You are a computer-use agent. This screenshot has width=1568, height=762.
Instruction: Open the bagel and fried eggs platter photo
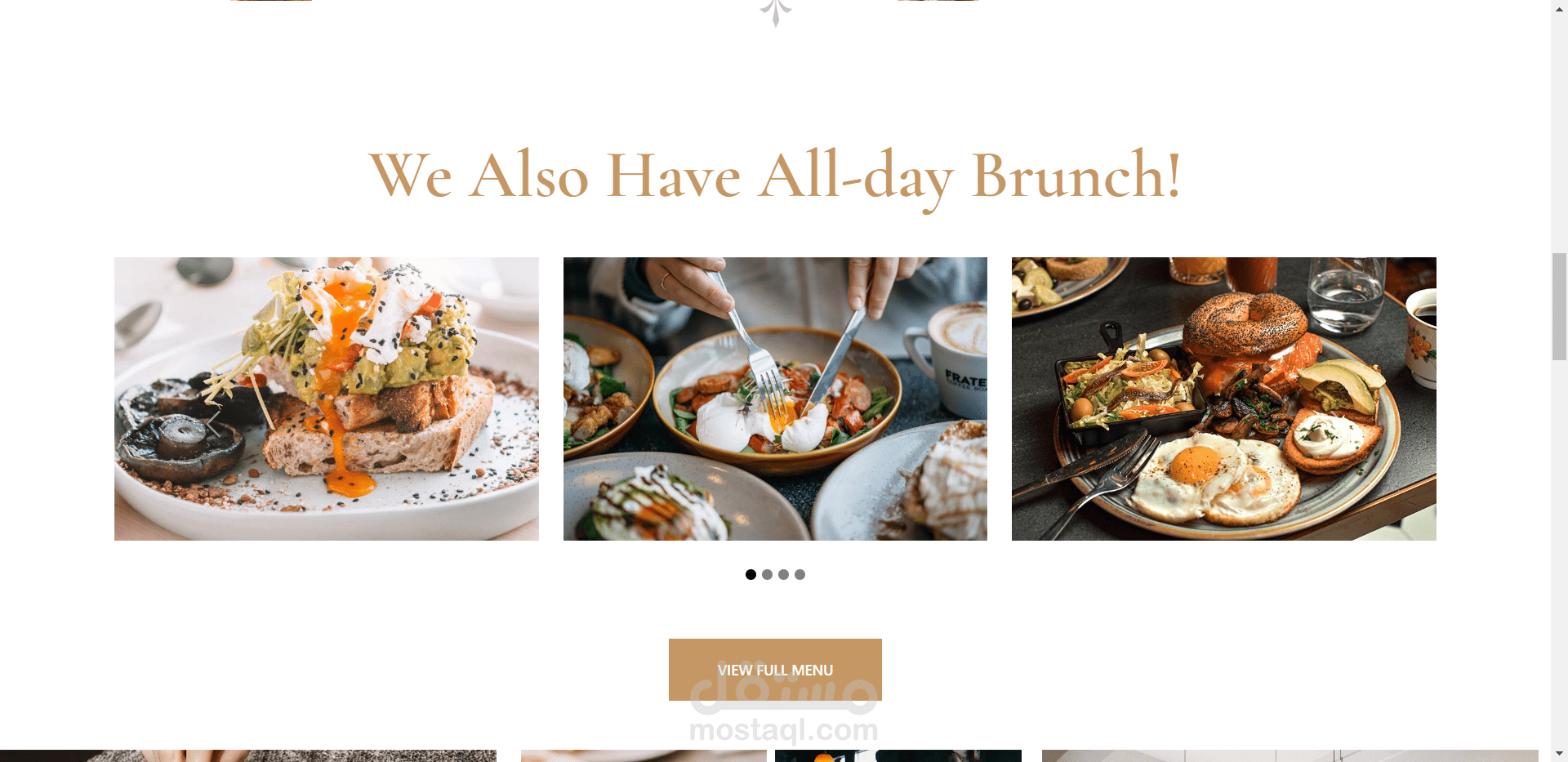[1224, 399]
